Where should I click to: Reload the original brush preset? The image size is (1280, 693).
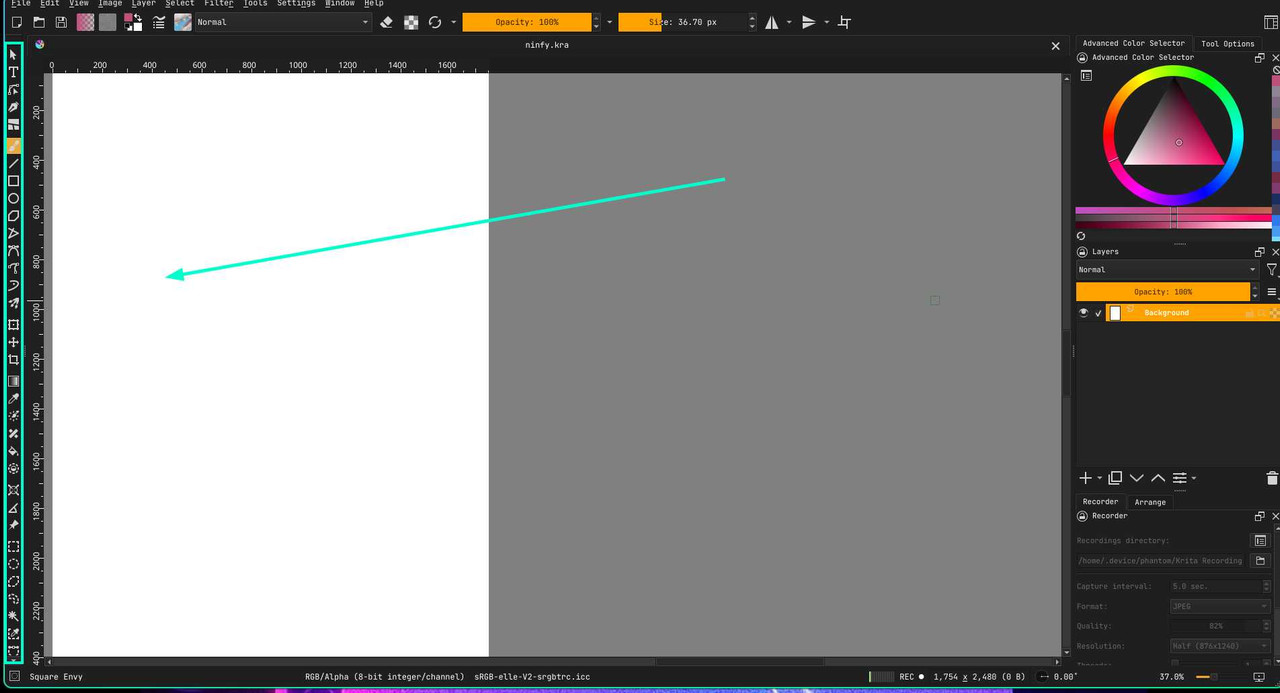point(435,22)
